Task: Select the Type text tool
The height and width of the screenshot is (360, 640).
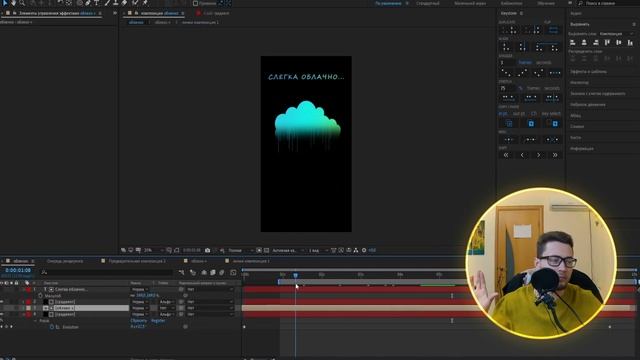Action: (x=97, y=2)
